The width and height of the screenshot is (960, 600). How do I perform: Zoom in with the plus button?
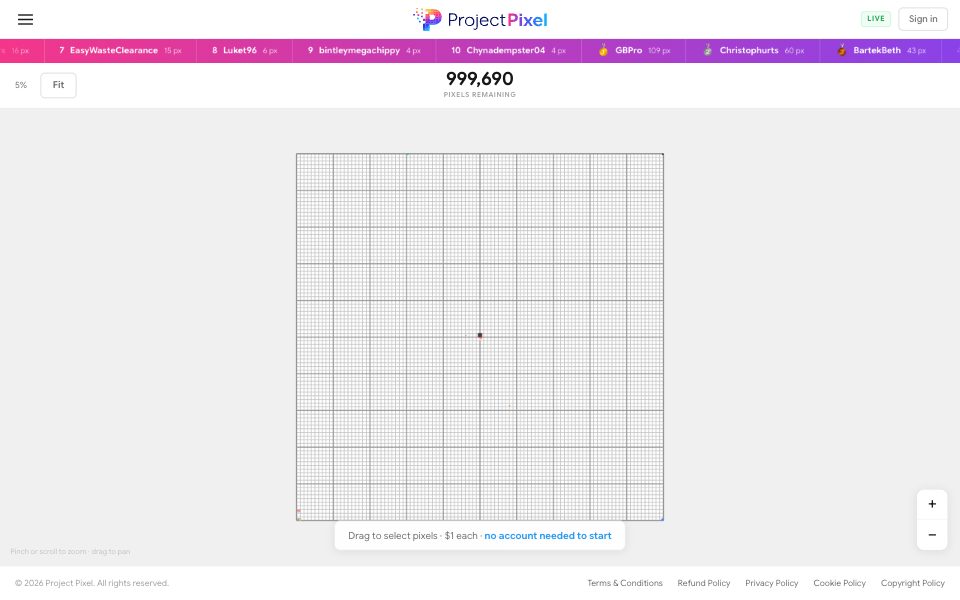coord(932,504)
